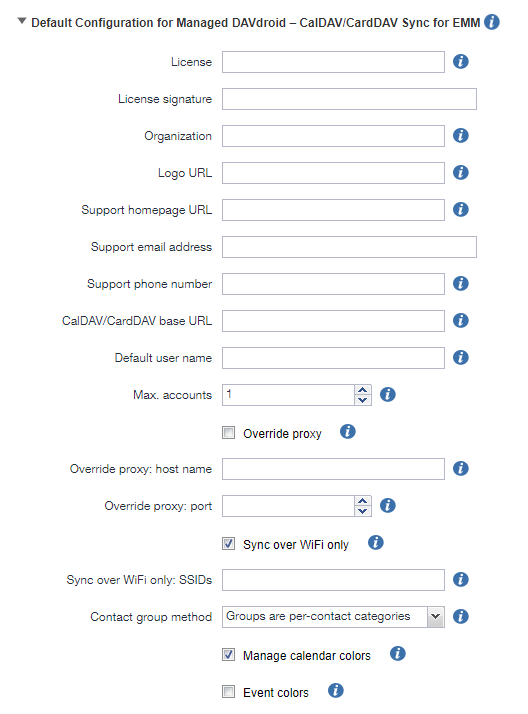Image resolution: width=528 pixels, height=714 pixels.
Task: Click the info icon next to License field
Action: pyautogui.click(x=461, y=61)
